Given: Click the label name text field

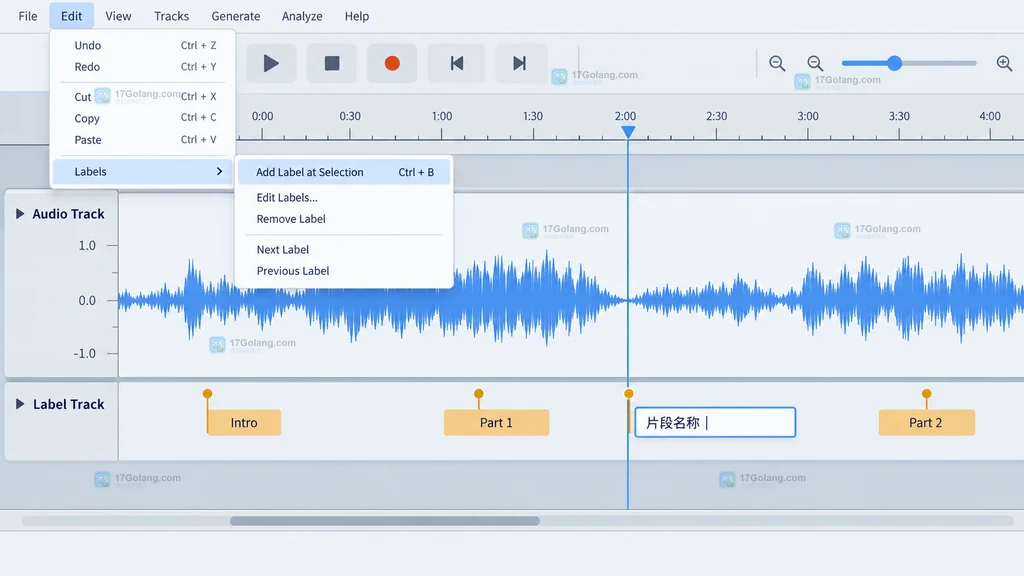Looking at the screenshot, I should coord(715,423).
